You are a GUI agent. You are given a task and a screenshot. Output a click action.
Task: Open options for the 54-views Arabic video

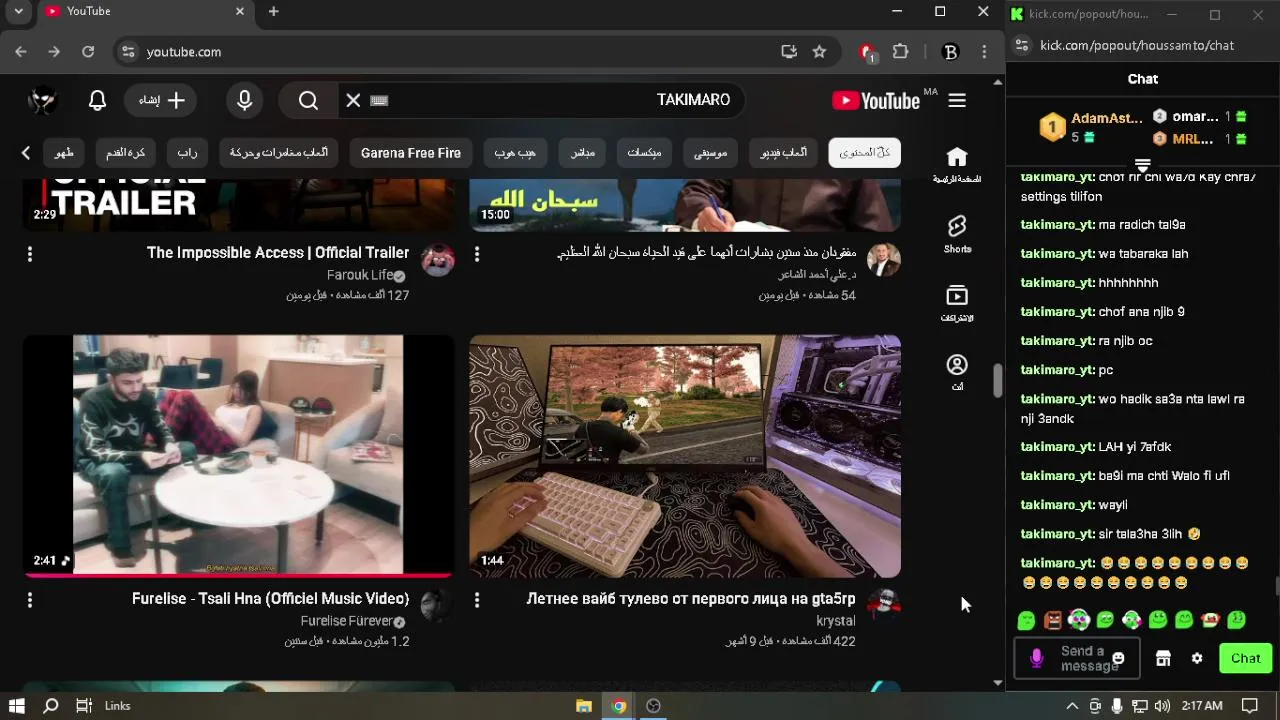pos(477,254)
